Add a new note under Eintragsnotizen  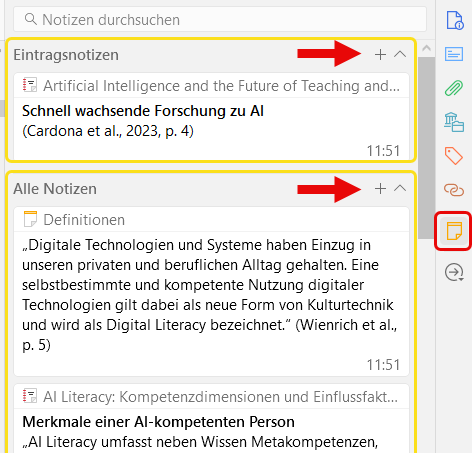pos(380,54)
